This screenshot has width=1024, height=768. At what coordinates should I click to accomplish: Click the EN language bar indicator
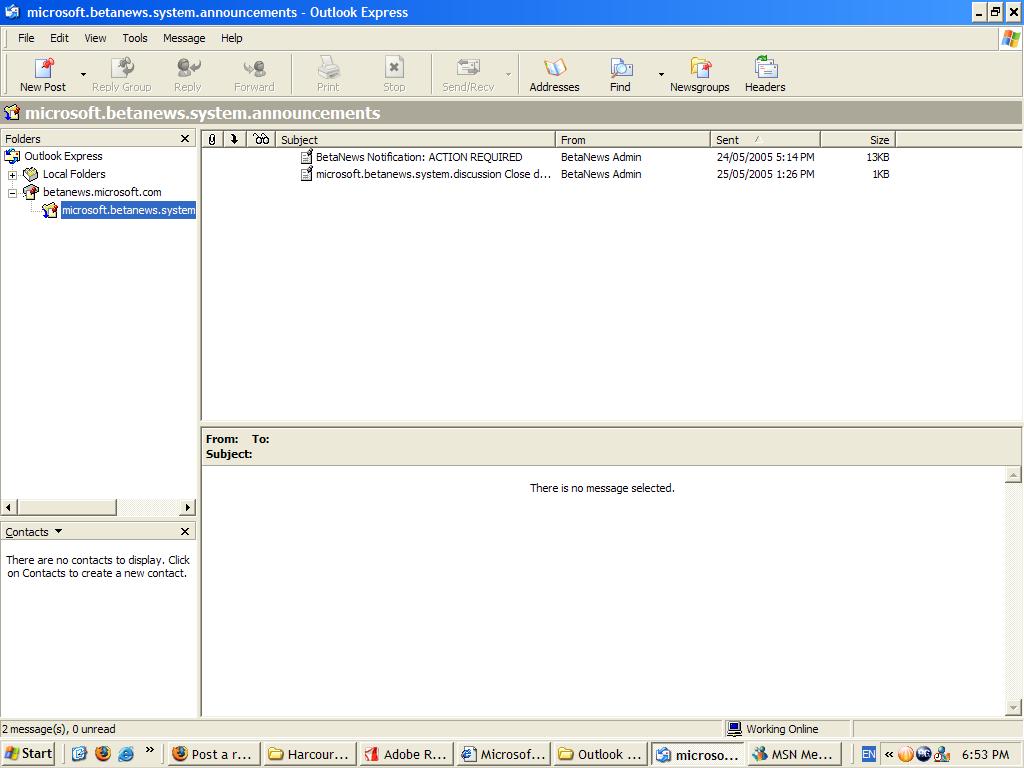(x=869, y=754)
